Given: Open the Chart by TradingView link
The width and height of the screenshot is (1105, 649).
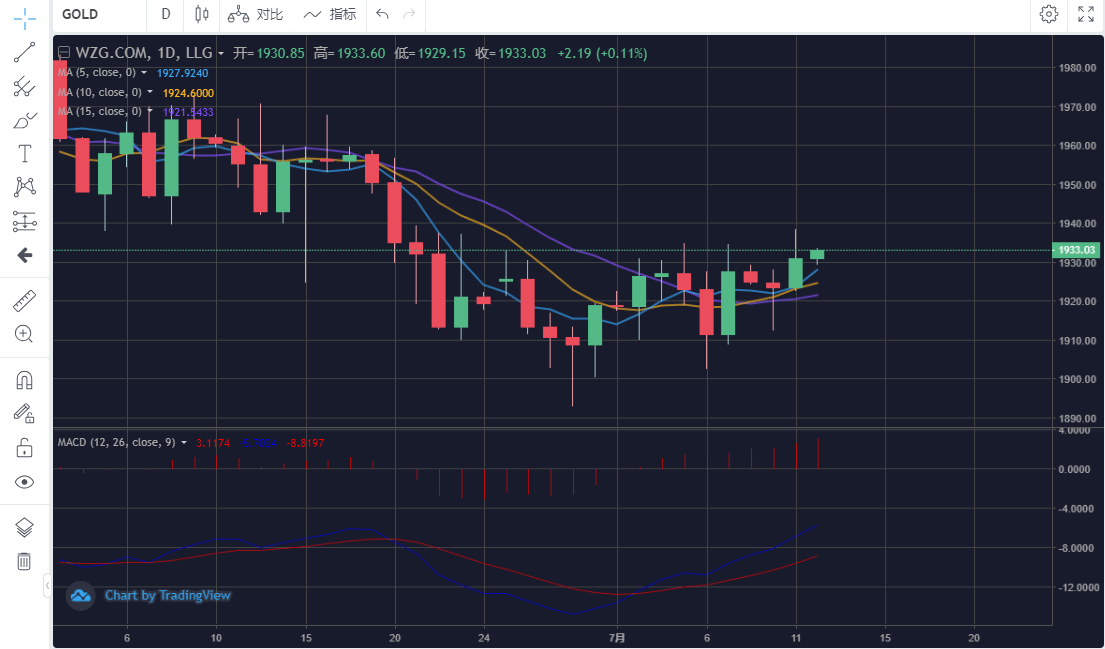Looking at the screenshot, I should point(167,596).
